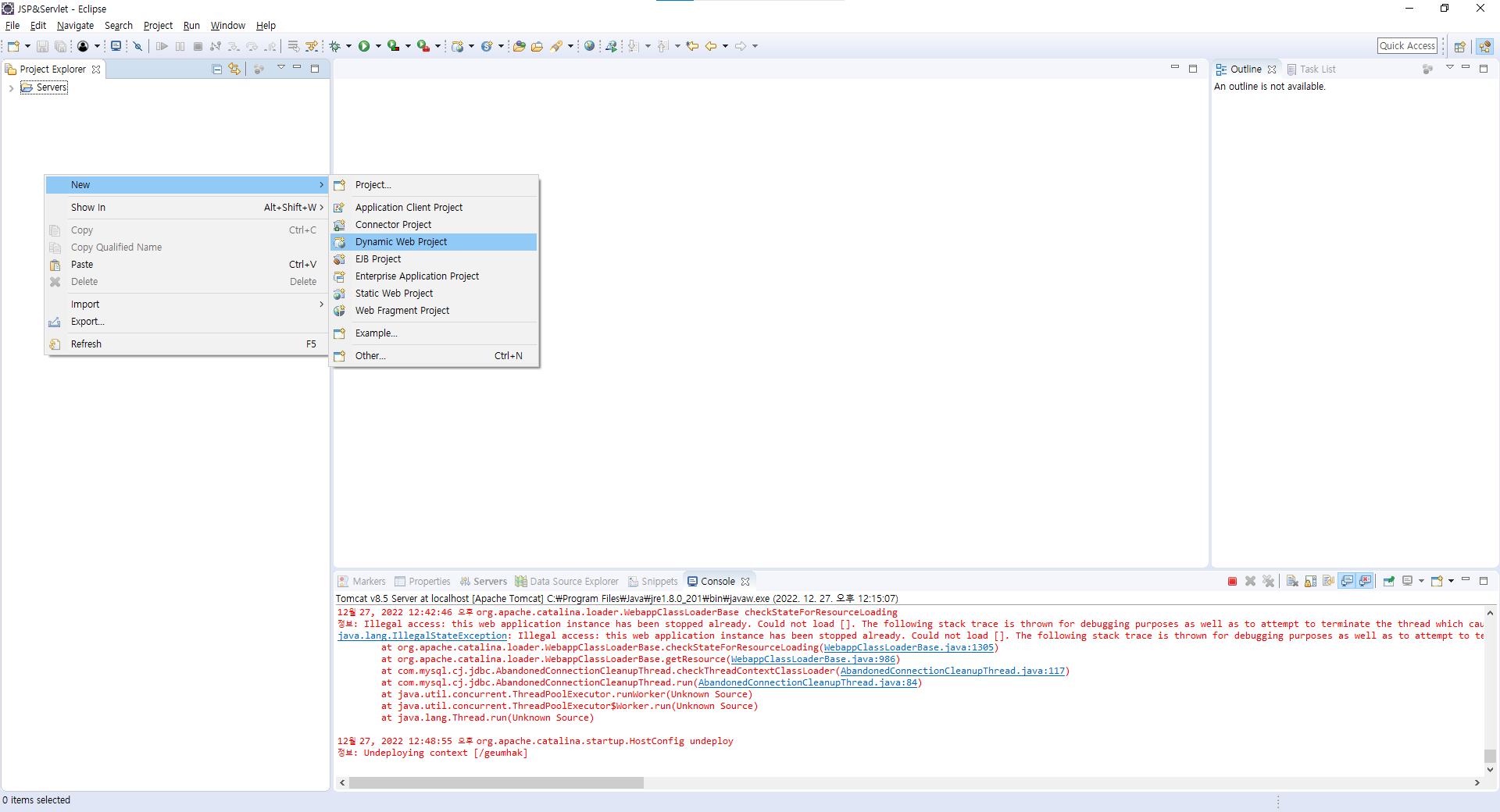Click the Search flashlight toolbar icon
The height and width of the screenshot is (812, 1500).
[556, 46]
